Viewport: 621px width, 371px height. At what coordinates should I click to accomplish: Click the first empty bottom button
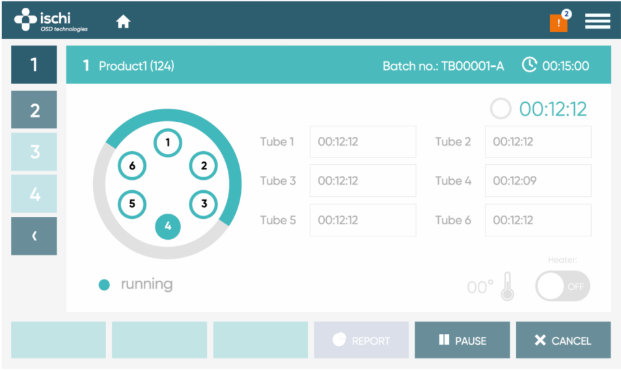pyautogui.click(x=58, y=340)
